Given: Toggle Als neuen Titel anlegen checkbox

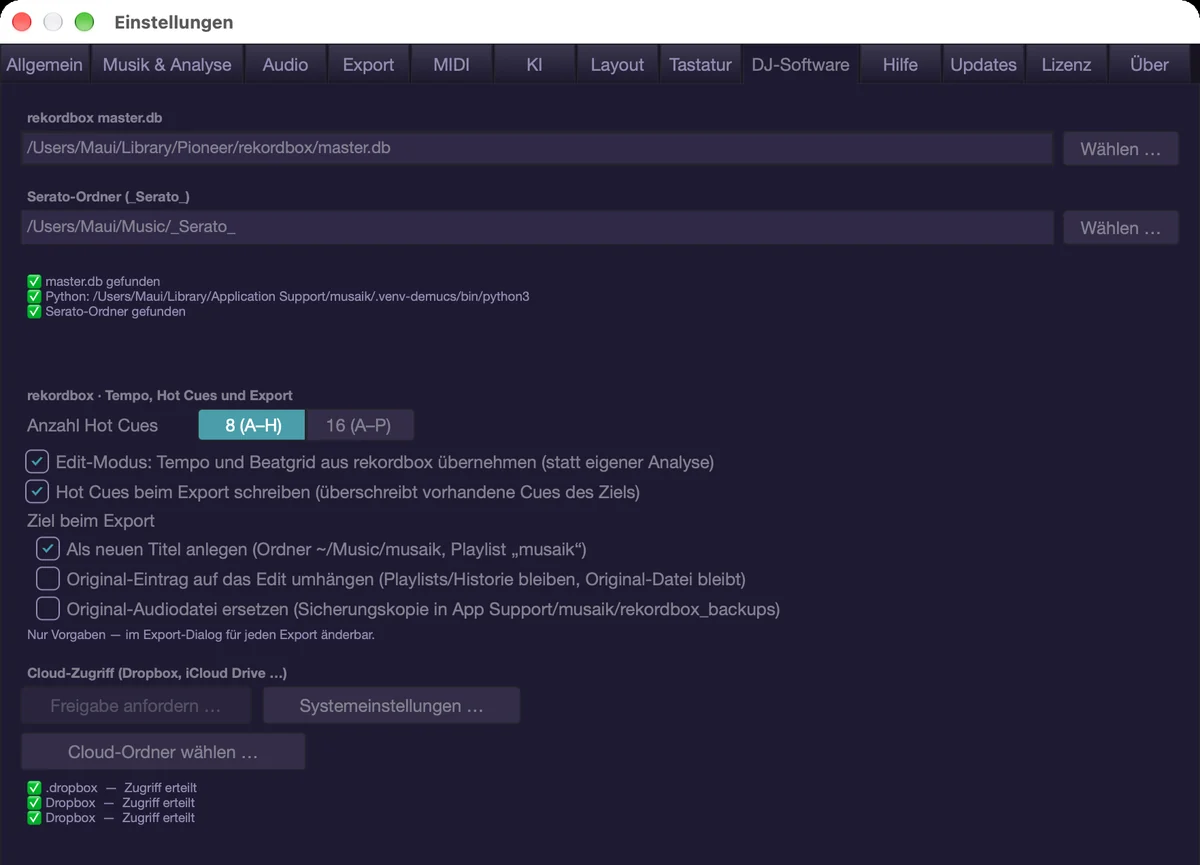Looking at the screenshot, I should 48,549.
